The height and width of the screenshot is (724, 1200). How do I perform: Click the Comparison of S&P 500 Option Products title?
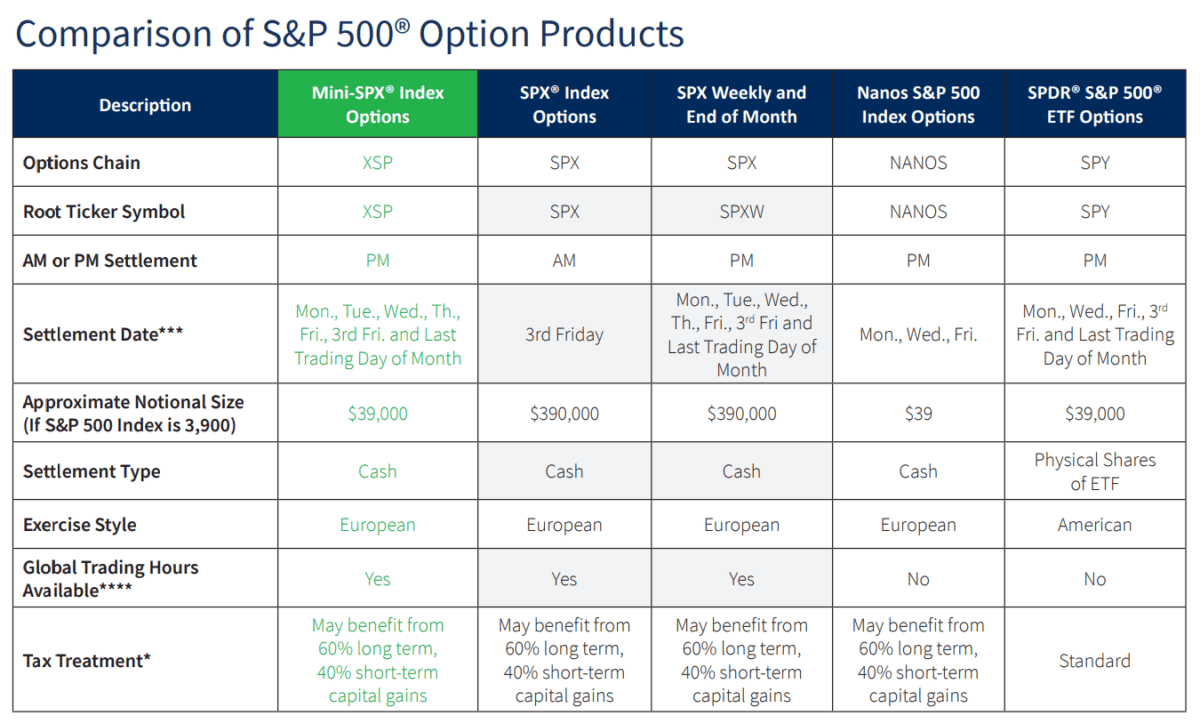(350, 33)
